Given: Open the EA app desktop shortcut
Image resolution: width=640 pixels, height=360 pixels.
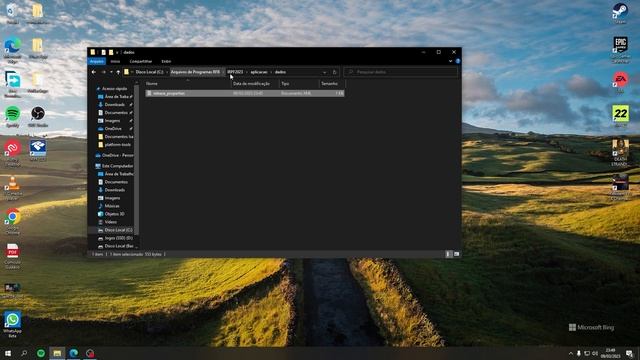Looking at the screenshot, I should tap(620, 82).
